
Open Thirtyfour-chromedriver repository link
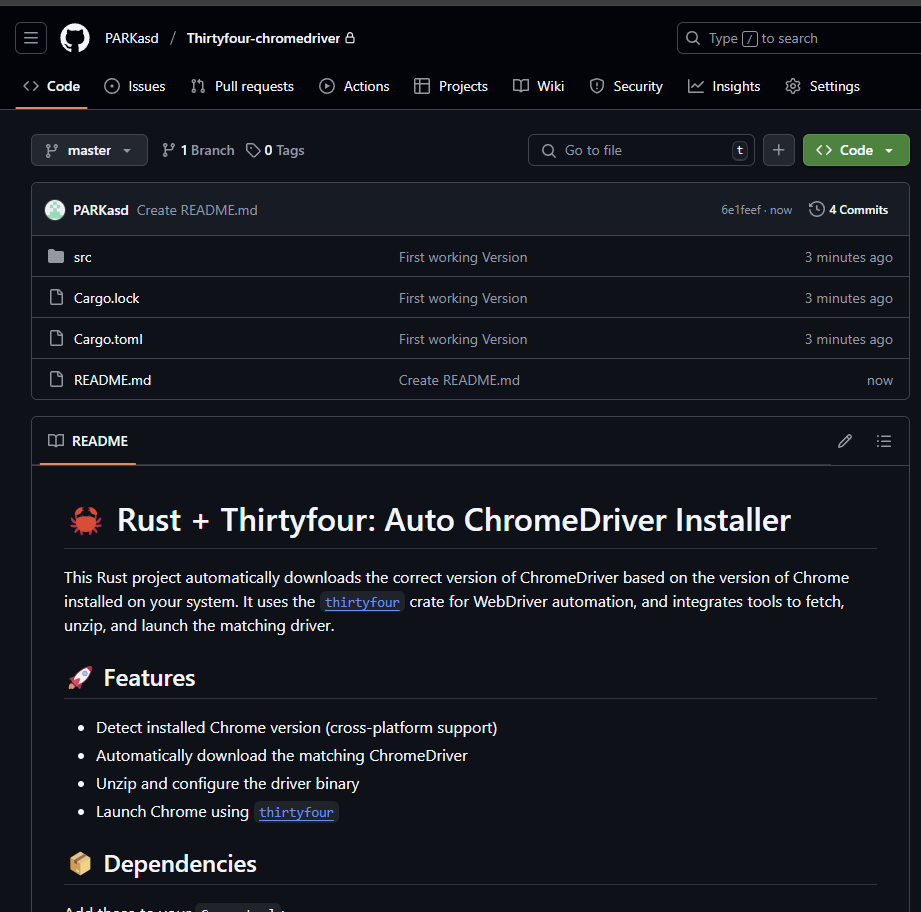click(x=263, y=38)
